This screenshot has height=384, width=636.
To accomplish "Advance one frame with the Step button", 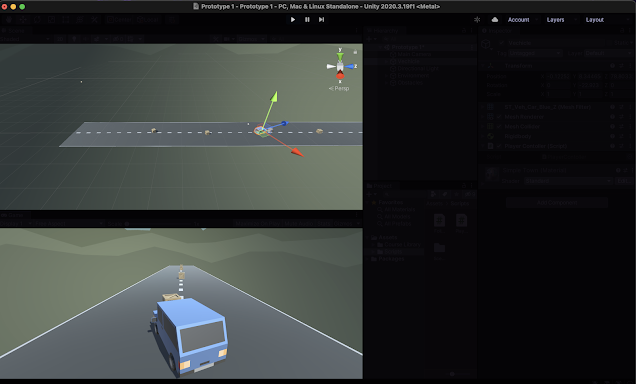I will [x=321, y=19].
